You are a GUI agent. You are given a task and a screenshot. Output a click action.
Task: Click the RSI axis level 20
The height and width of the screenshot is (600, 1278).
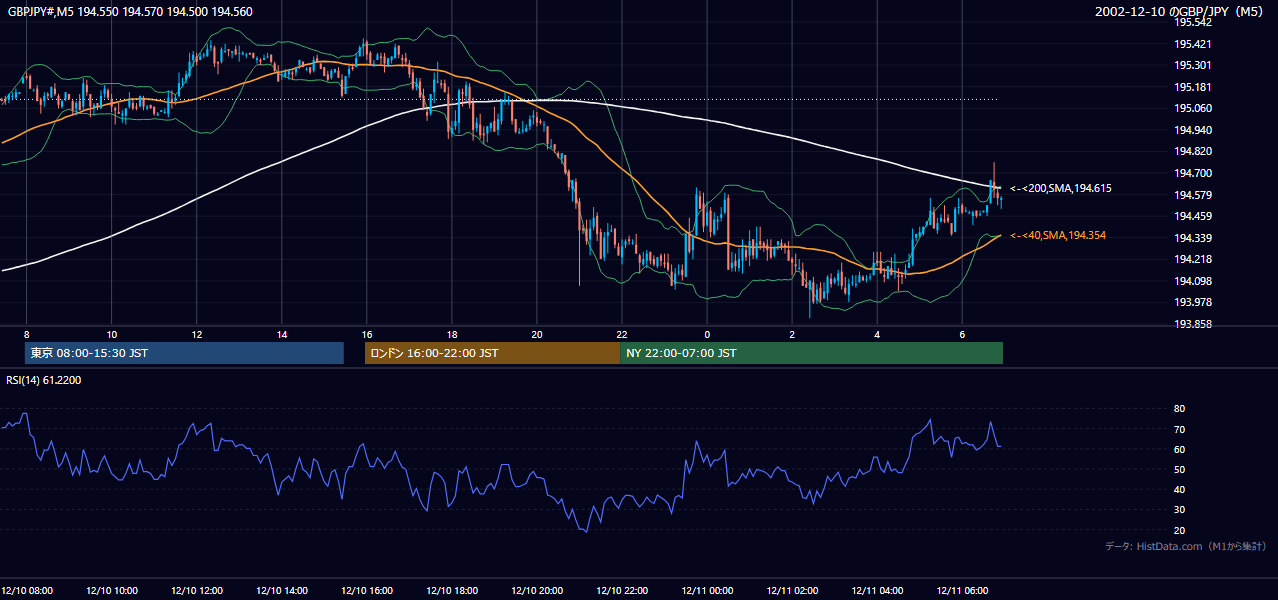[1179, 530]
